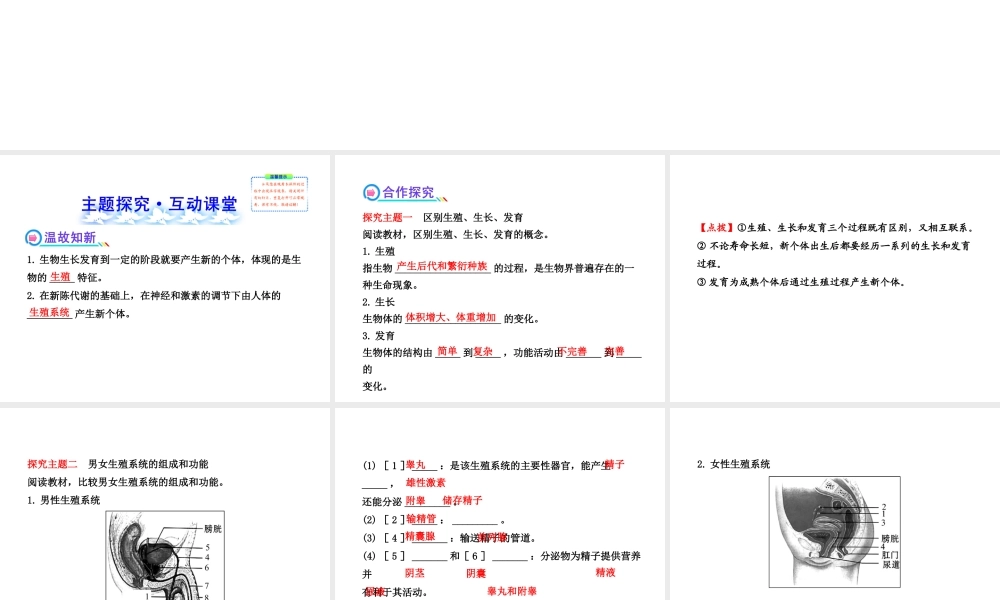
Task: Click the red label 探究主题一
Action: pyautogui.click(x=388, y=217)
